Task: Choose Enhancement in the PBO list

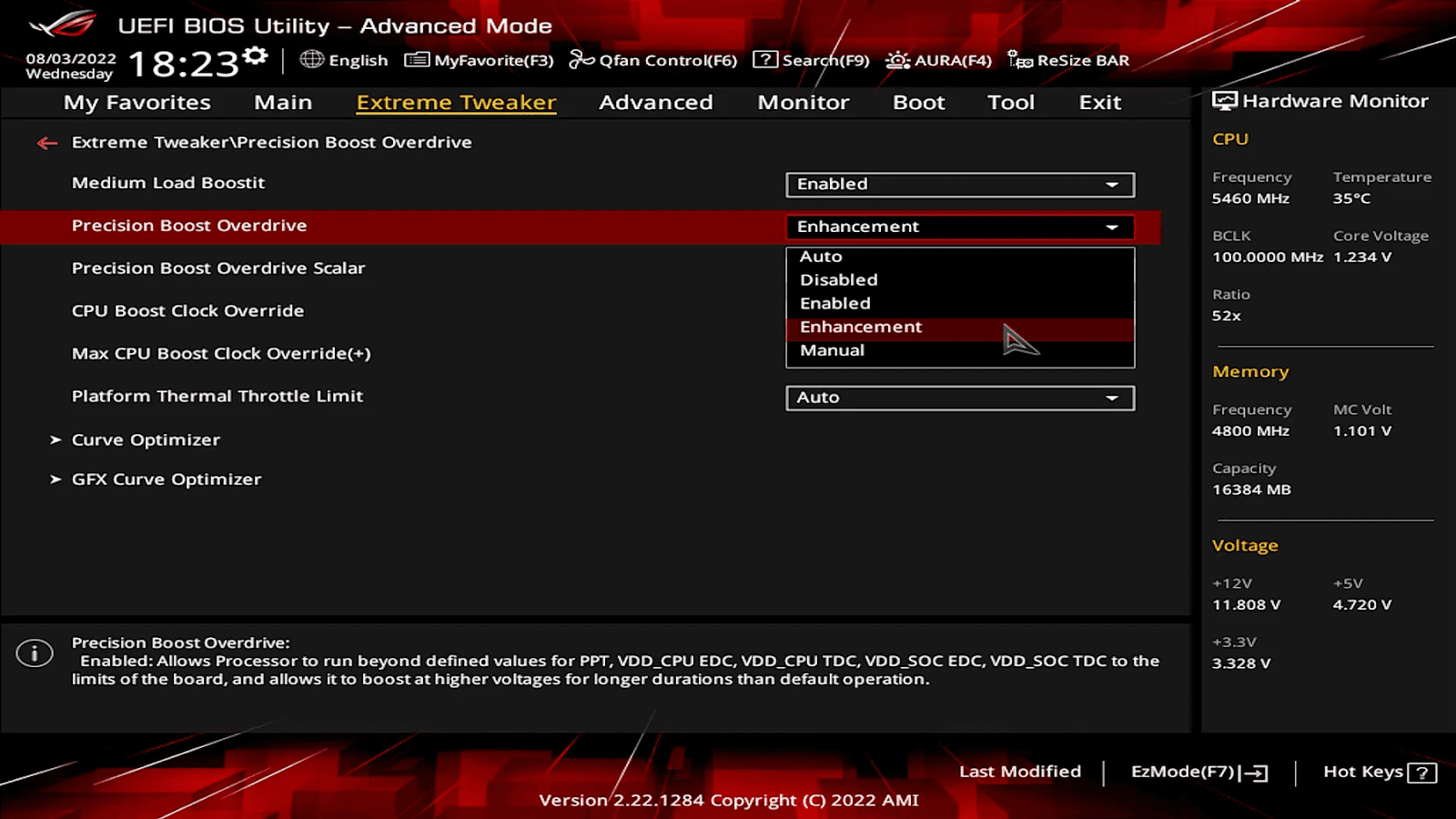Action: pyautogui.click(x=960, y=328)
